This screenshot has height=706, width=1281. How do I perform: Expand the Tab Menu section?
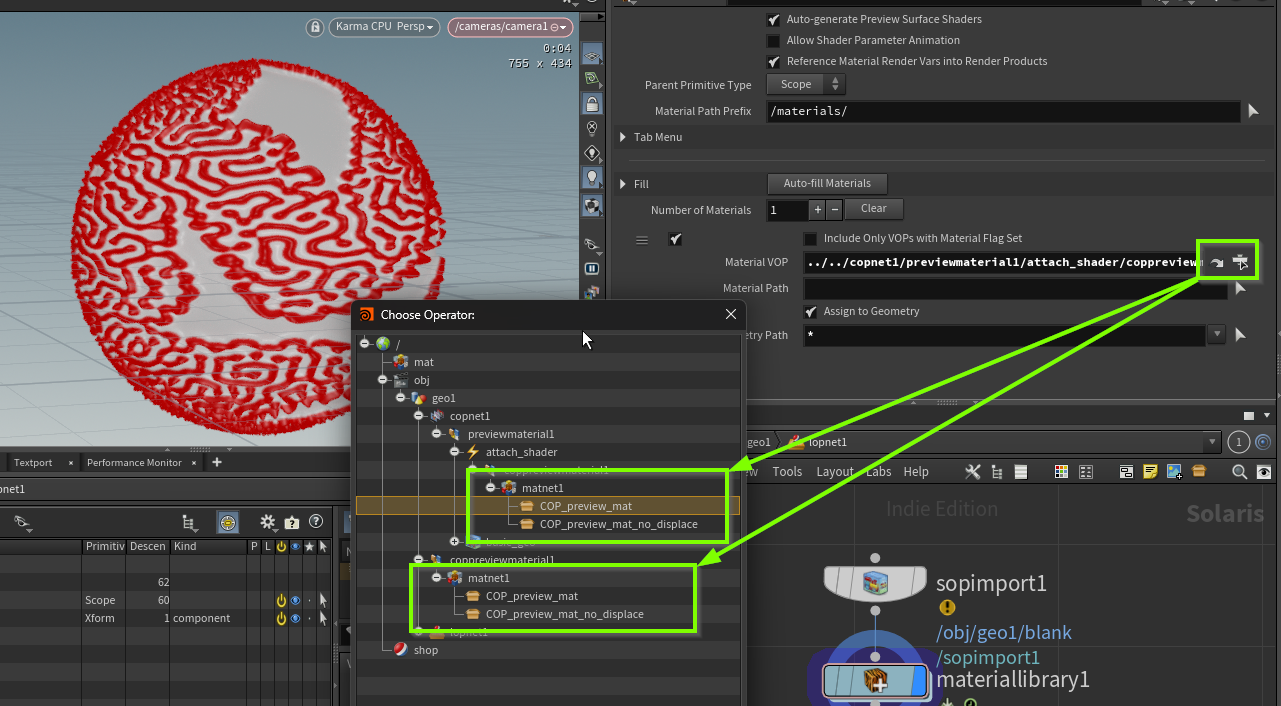click(624, 137)
